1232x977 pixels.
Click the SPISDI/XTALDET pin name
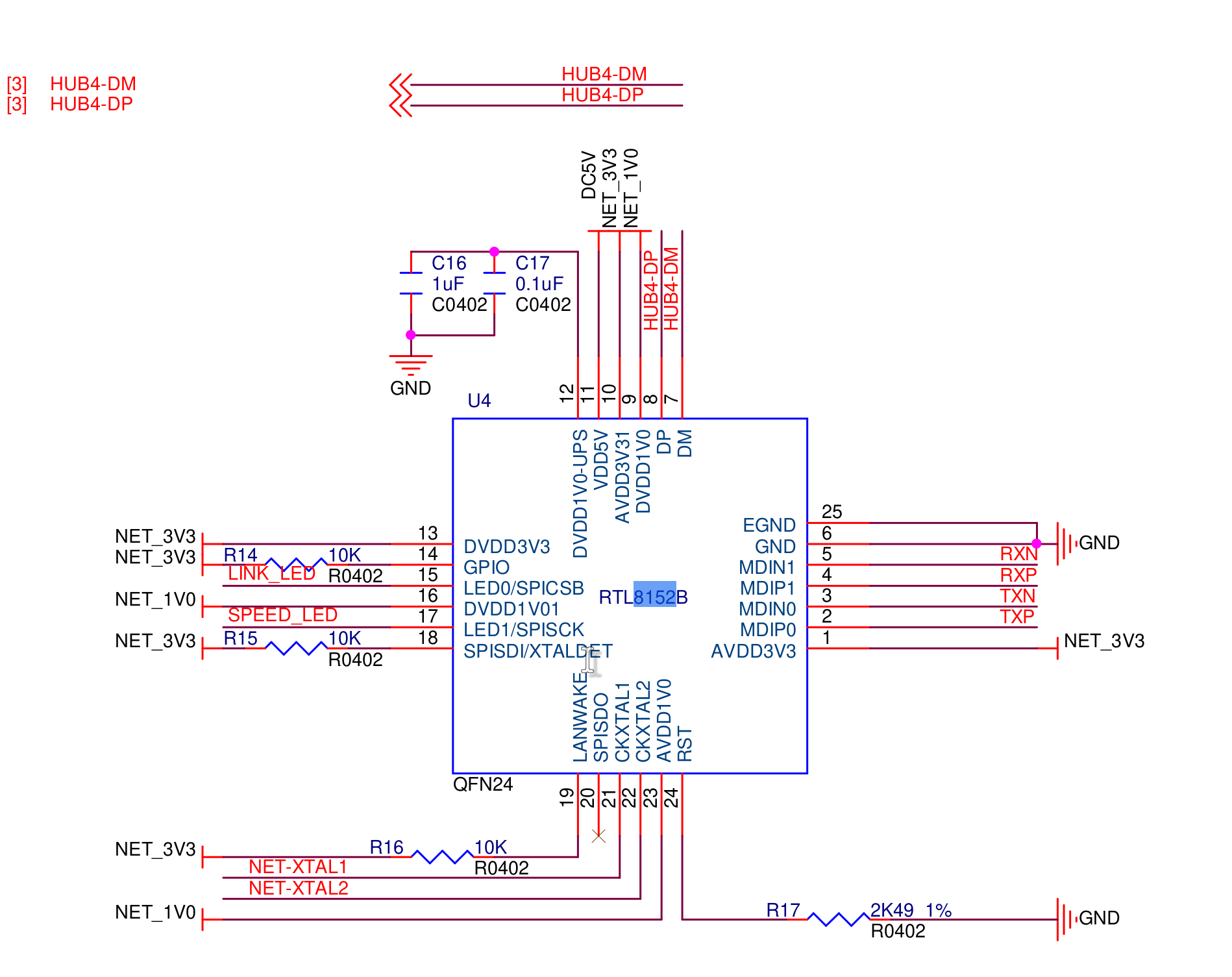(537, 651)
